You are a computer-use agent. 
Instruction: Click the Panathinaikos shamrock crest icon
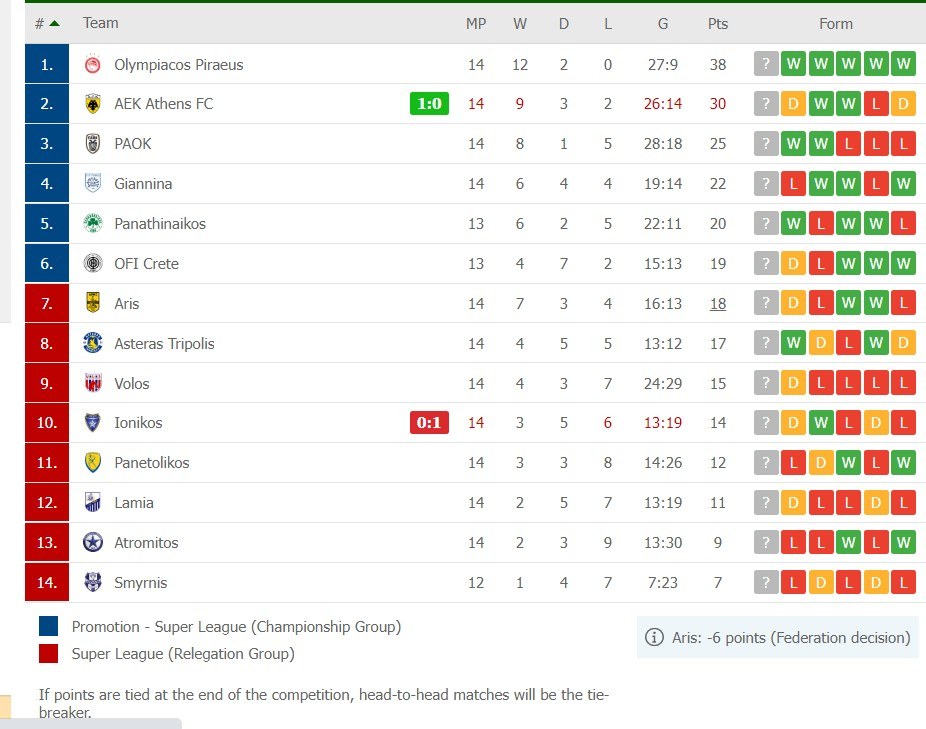click(93, 224)
